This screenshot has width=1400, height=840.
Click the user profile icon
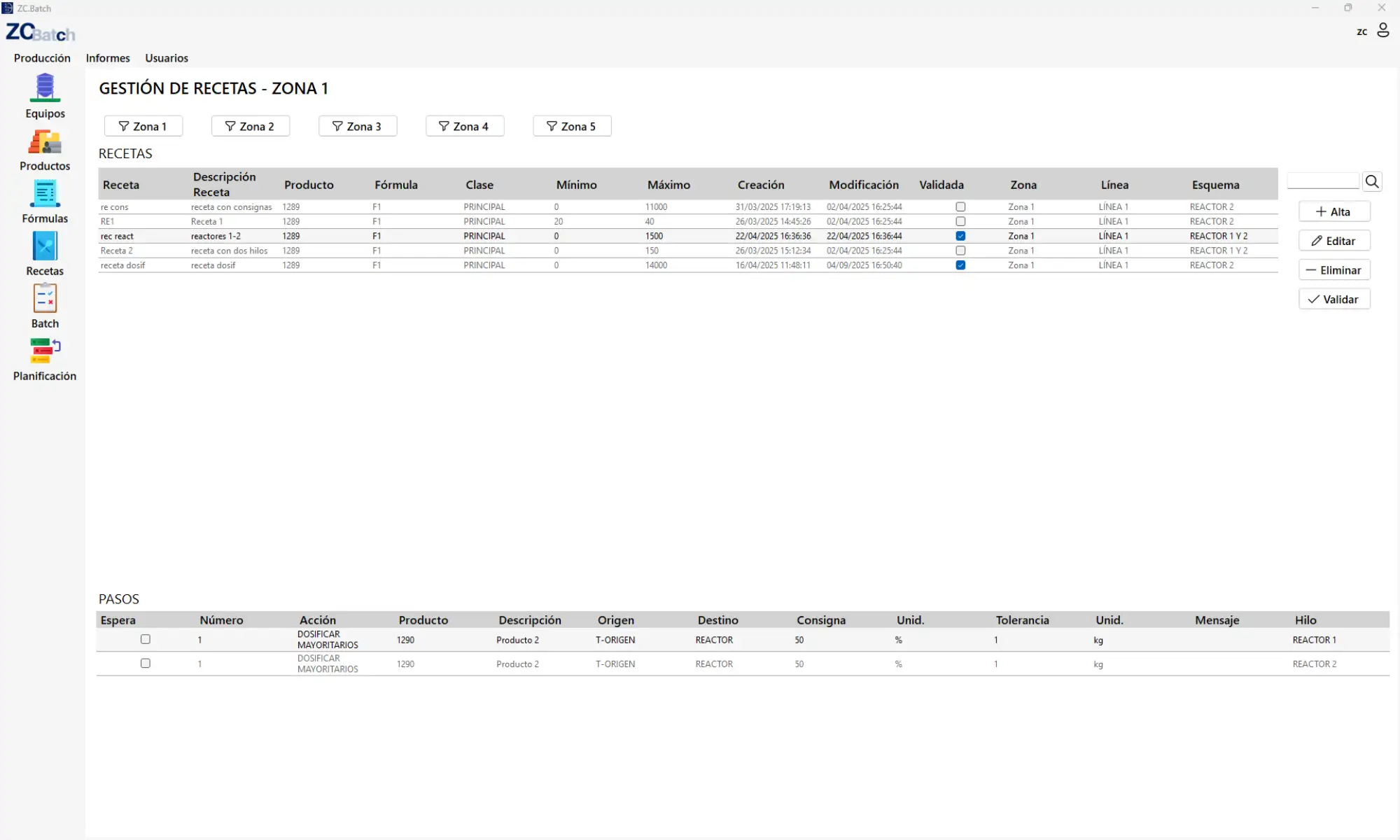pyautogui.click(x=1382, y=31)
